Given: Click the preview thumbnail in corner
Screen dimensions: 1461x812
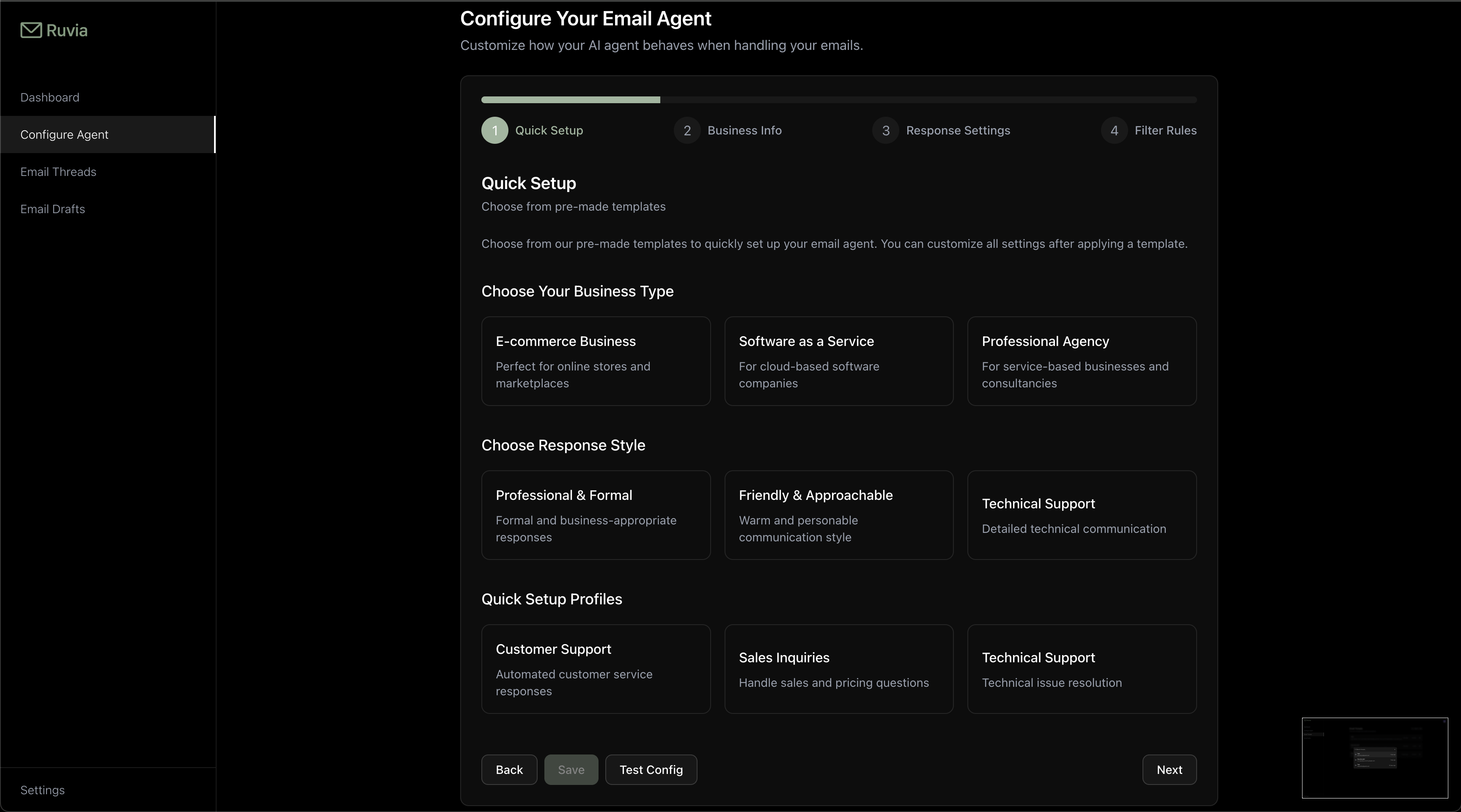Looking at the screenshot, I should tap(1374, 757).
